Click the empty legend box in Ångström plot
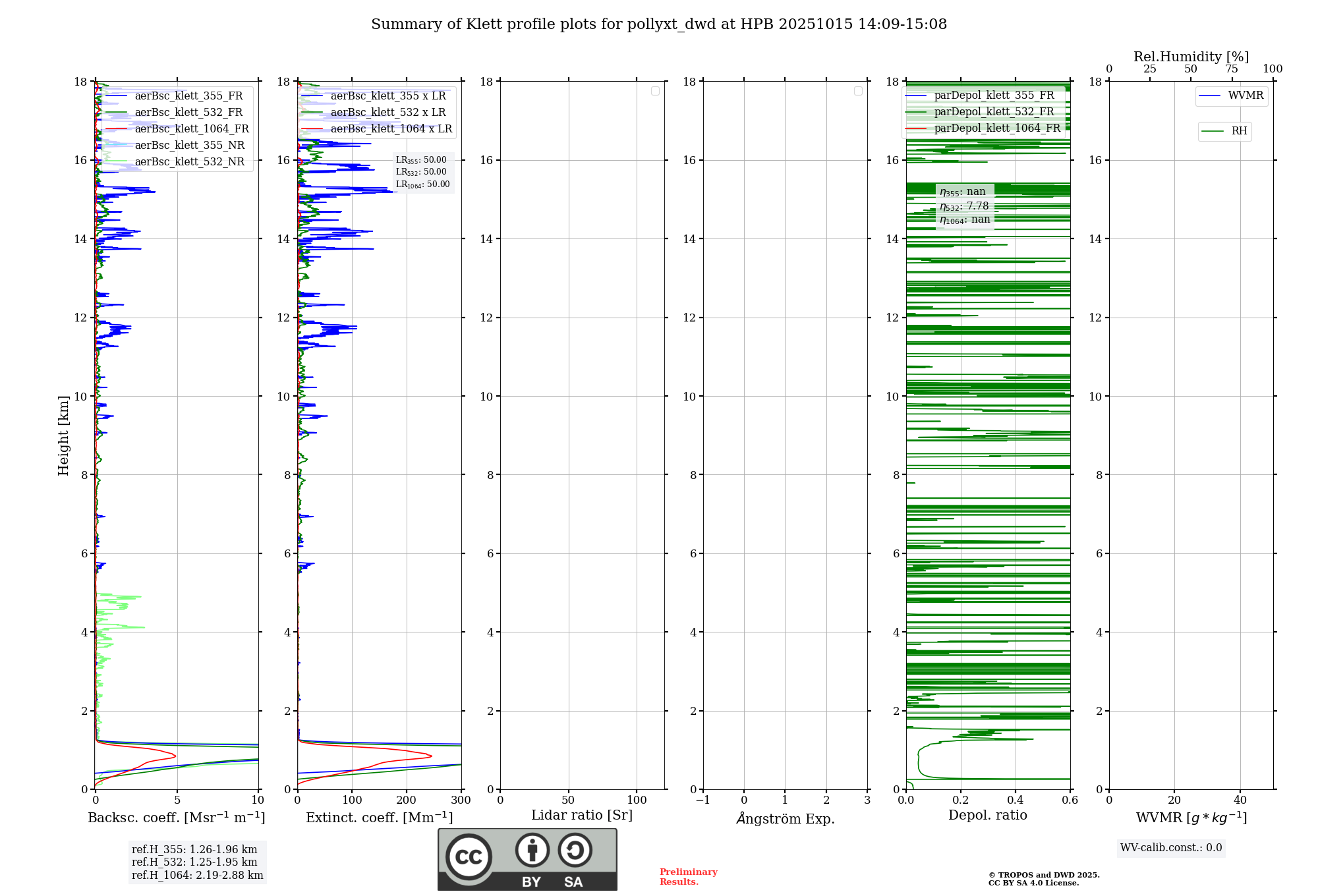 click(858, 91)
